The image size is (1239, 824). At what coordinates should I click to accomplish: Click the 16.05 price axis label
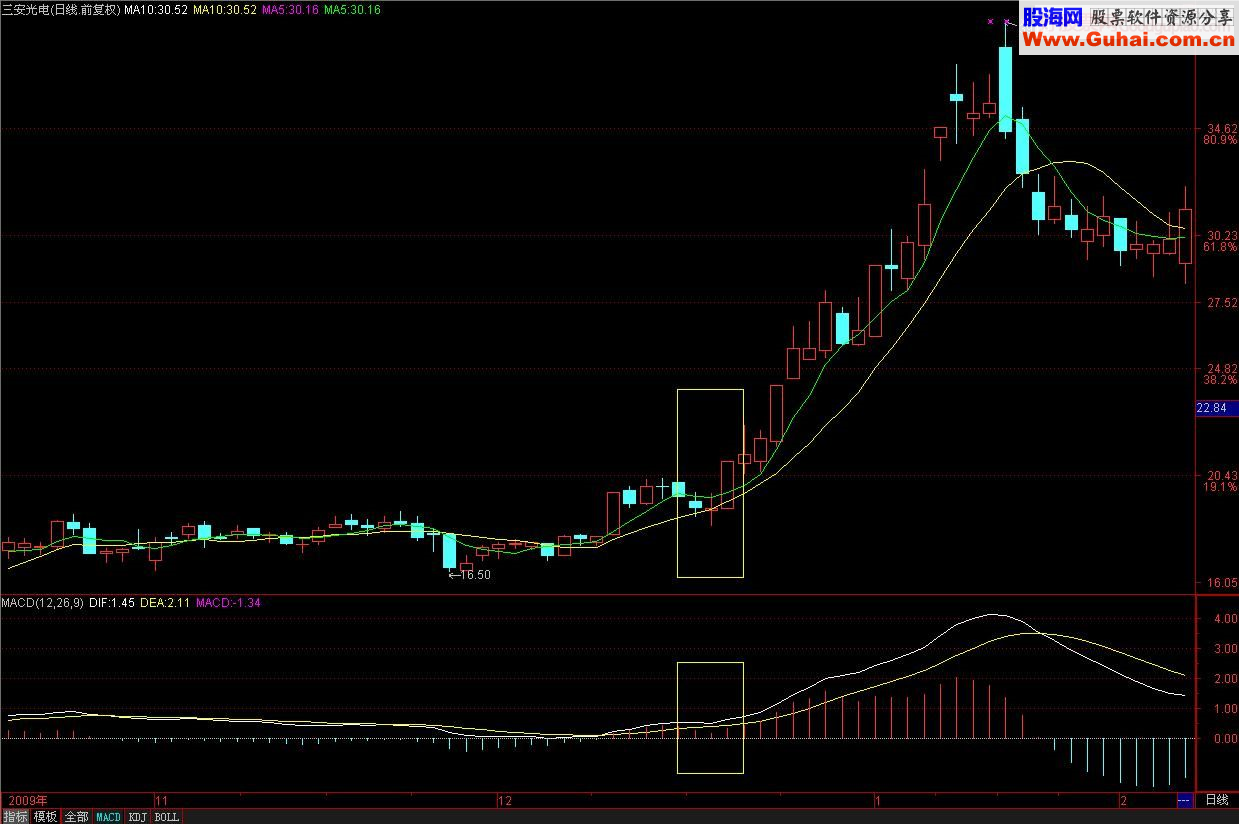(x=1222, y=582)
